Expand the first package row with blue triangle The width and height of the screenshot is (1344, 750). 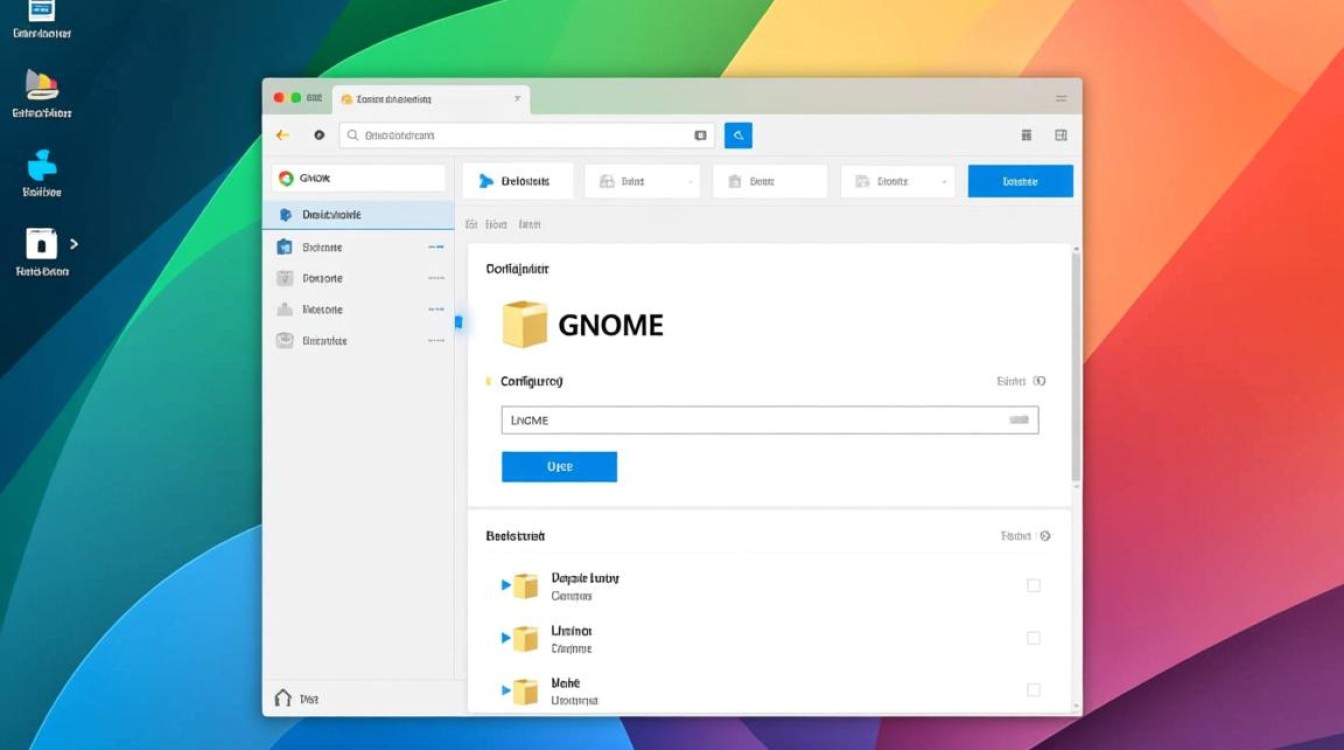coord(506,585)
